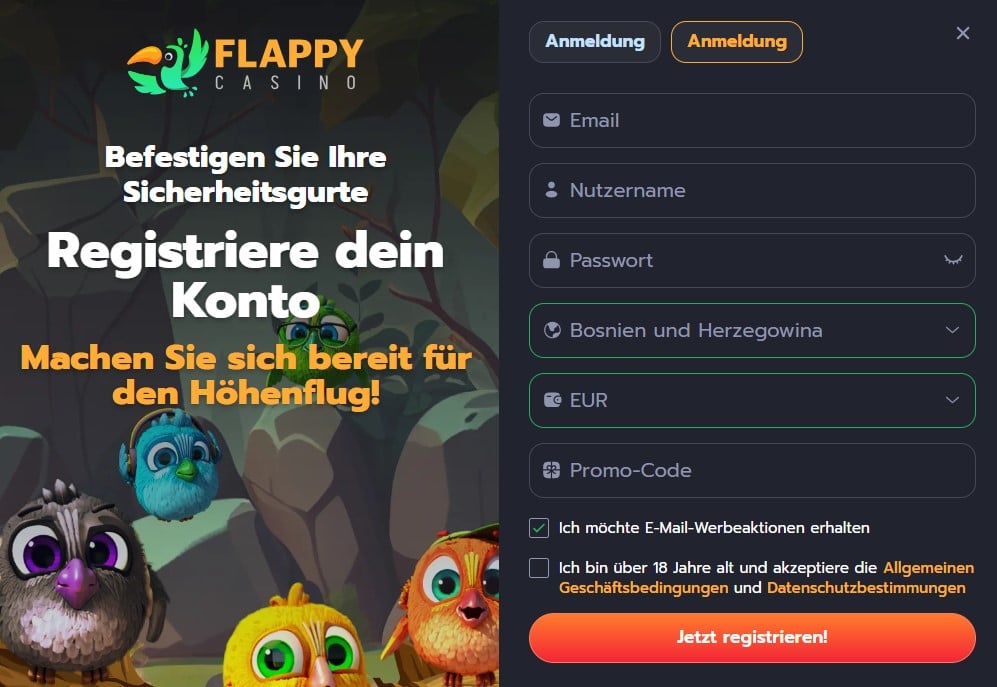
Task: Check the over 18 years agreement box
Action: click(539, 567)
